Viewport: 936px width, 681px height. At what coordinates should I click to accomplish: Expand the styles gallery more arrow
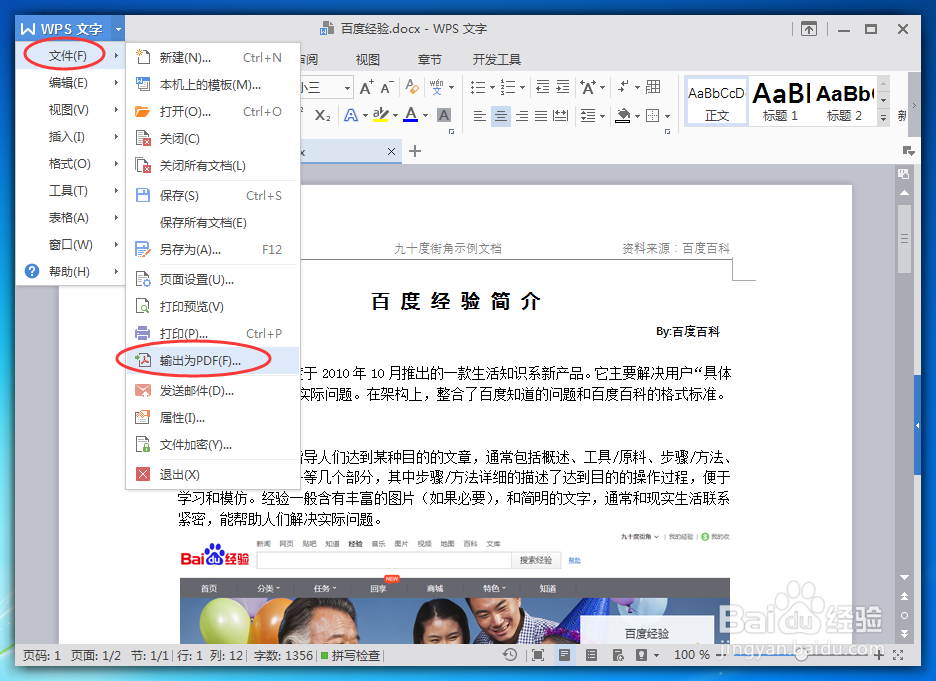click(883, 118)
